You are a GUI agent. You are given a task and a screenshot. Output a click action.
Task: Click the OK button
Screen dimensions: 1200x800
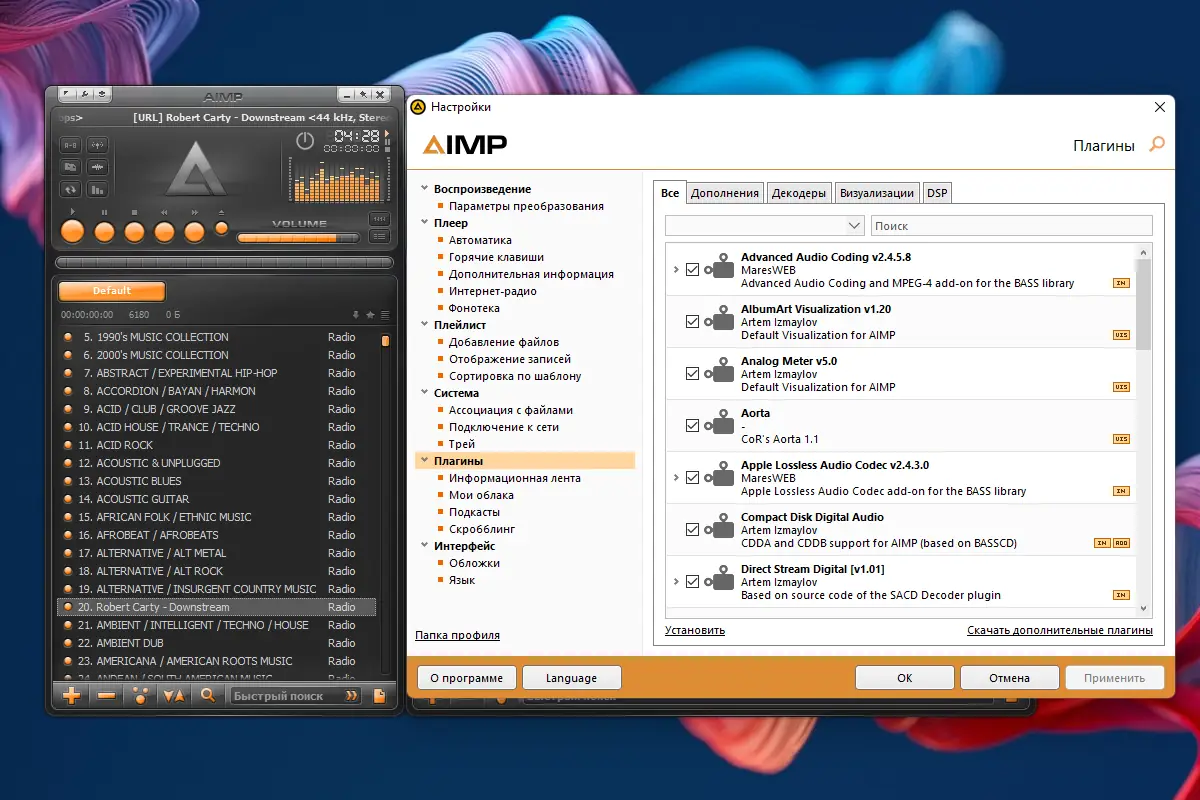click(904, 678)
